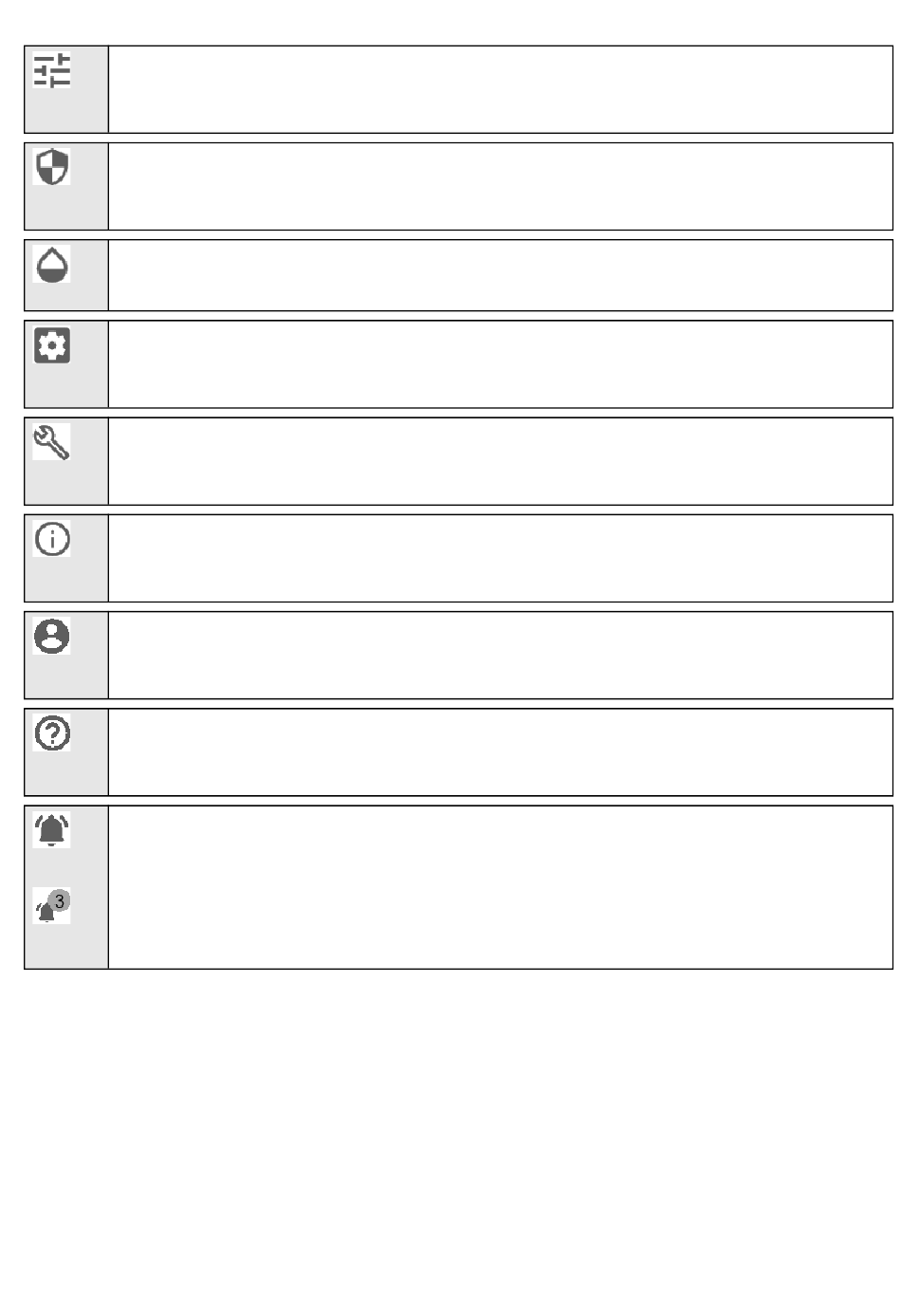901x1316 pixels.
Task: Open the sliders tuning icon
Action: [52, 71]
